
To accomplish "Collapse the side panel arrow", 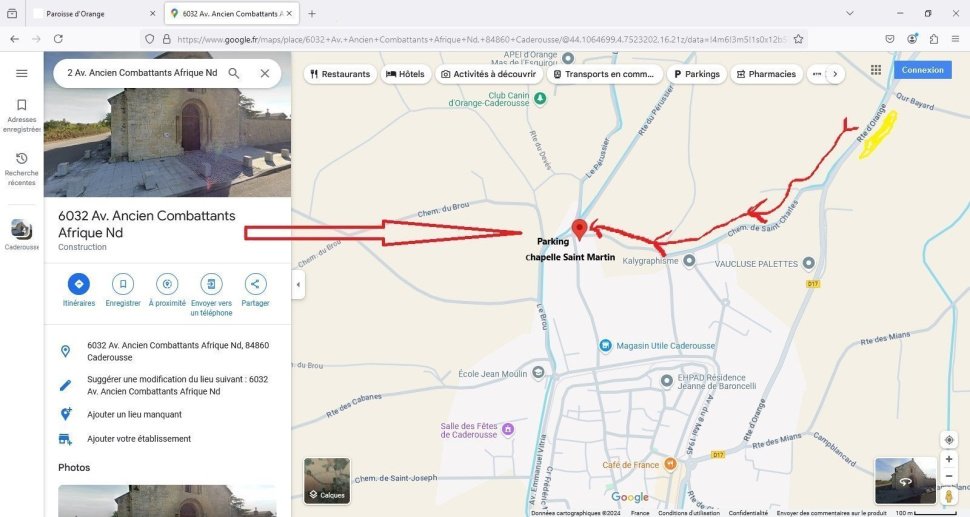I will [x=298, y=285].
